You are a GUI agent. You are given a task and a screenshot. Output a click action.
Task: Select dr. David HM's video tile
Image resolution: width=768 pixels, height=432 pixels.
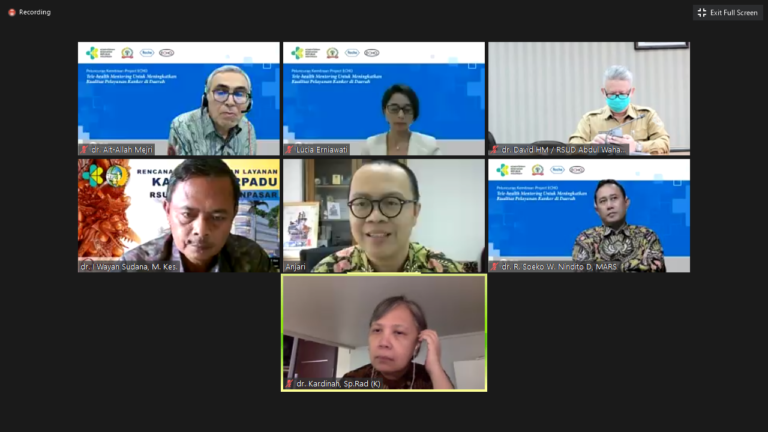tap(589, 98)
